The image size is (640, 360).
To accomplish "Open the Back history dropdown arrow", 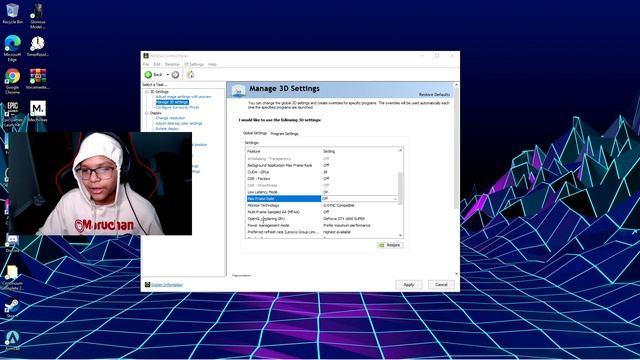I will pyautogui.click(x=167, y=75).
